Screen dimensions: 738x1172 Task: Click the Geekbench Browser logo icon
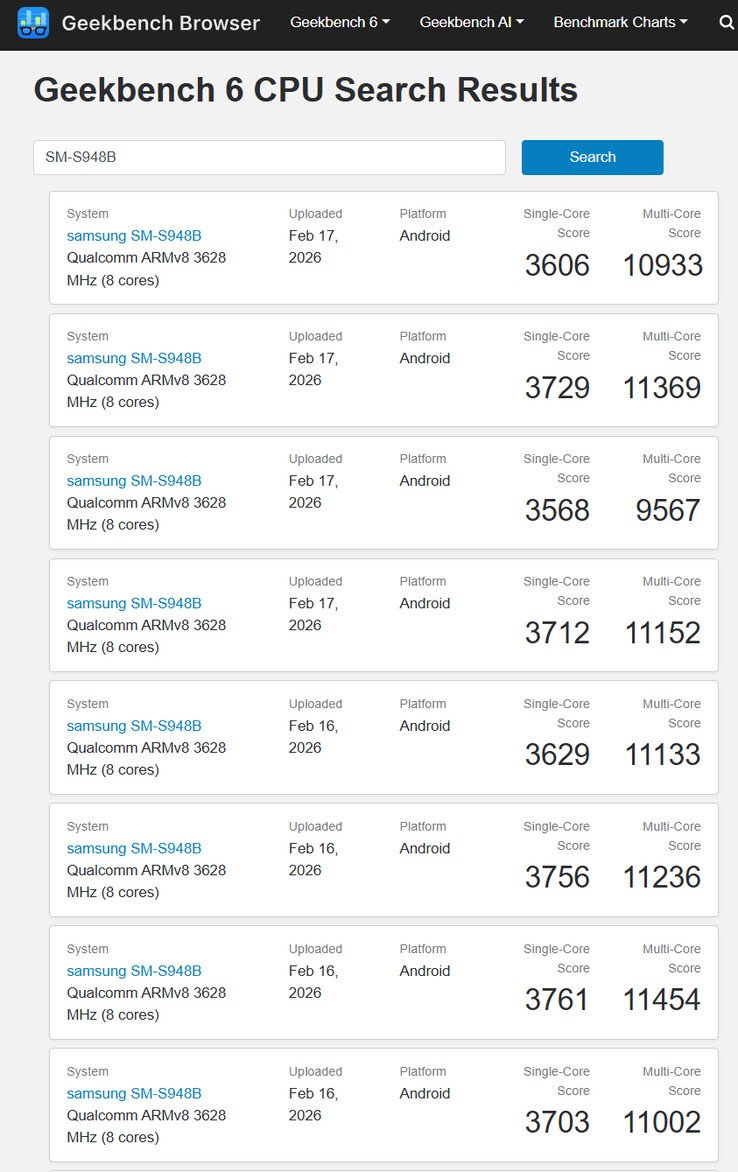(x=36, y=22)
